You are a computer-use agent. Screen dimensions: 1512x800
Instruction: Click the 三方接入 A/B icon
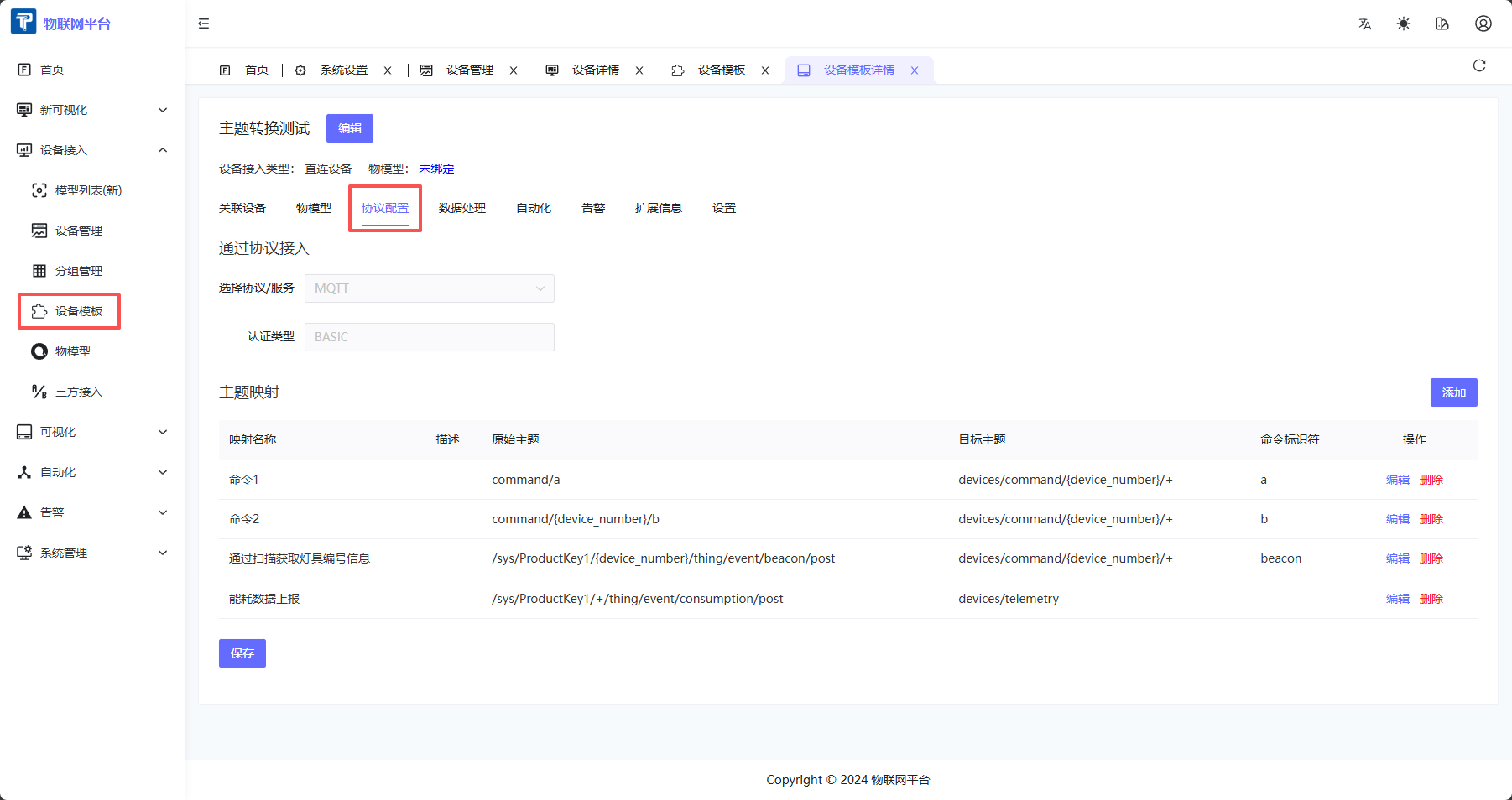39,392
